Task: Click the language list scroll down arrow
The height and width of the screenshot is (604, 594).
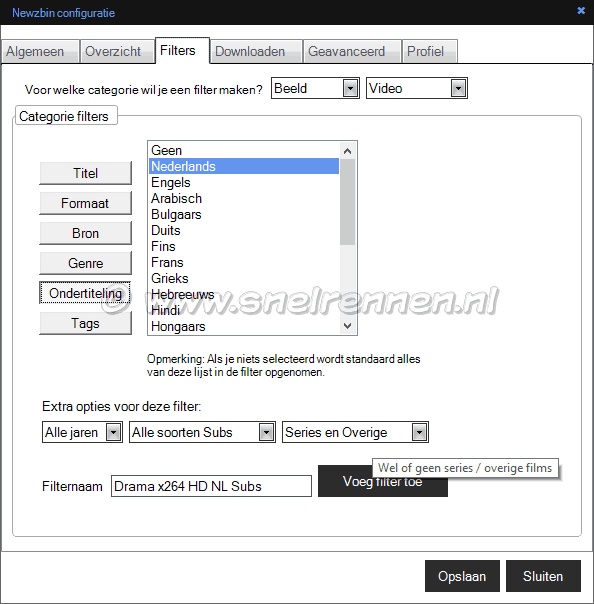Action: (347, 326)
